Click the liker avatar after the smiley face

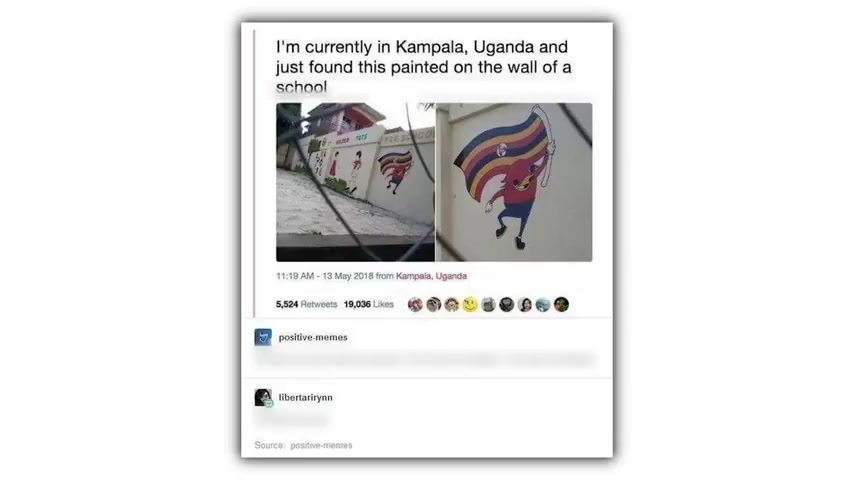pos(489,305)
